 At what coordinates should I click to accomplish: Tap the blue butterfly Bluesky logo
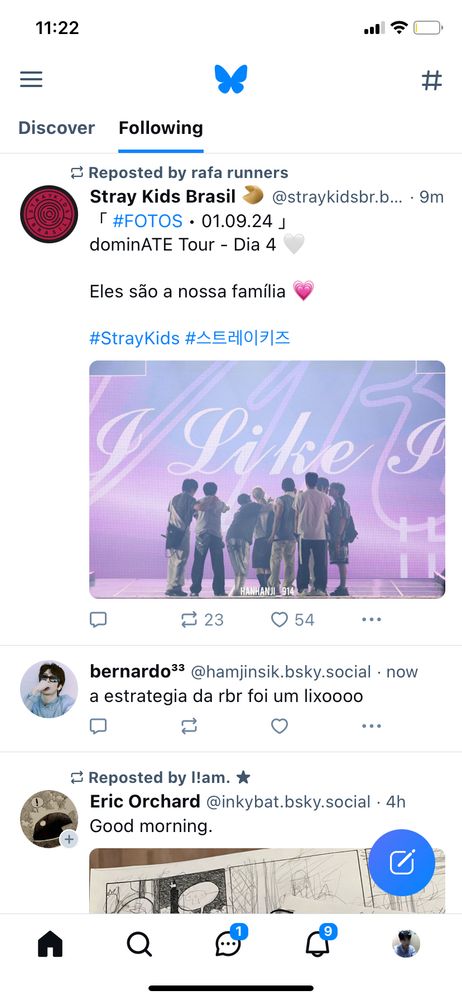coord(231,79)
